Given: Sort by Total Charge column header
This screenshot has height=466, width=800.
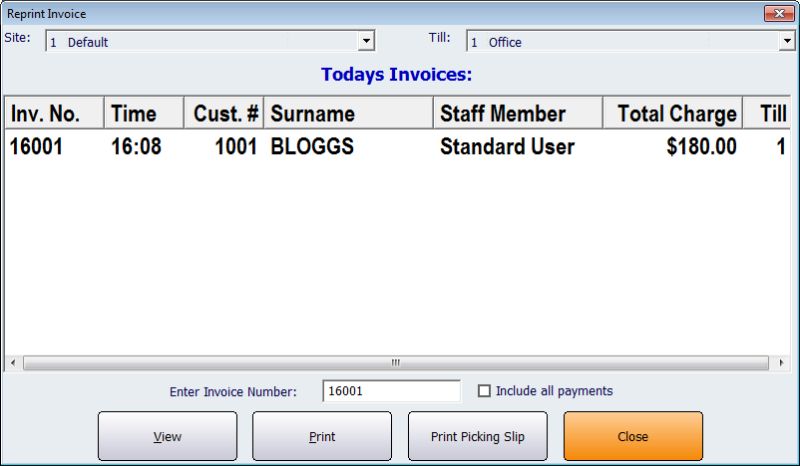Looking at the screenshot, I should [x=672, y=113].
